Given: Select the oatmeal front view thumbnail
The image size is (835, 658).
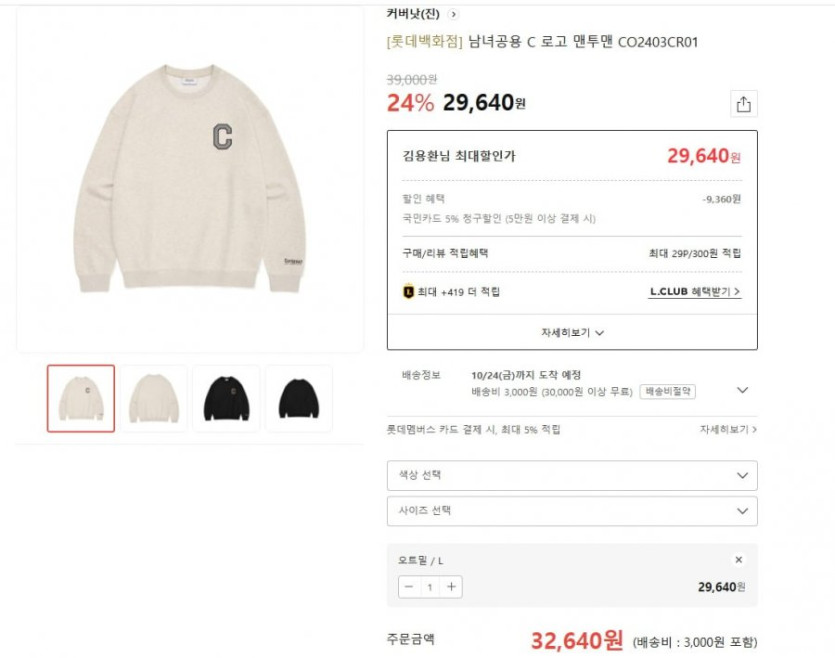Looking at the screenshot, I should click(81, 398).
